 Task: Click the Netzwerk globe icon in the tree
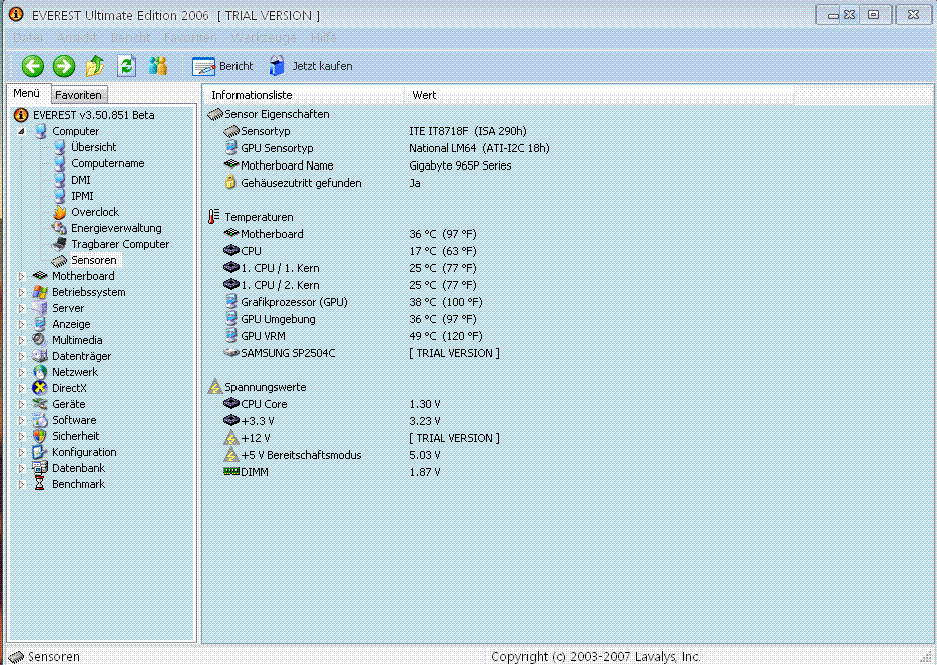[x=40, y=372]
